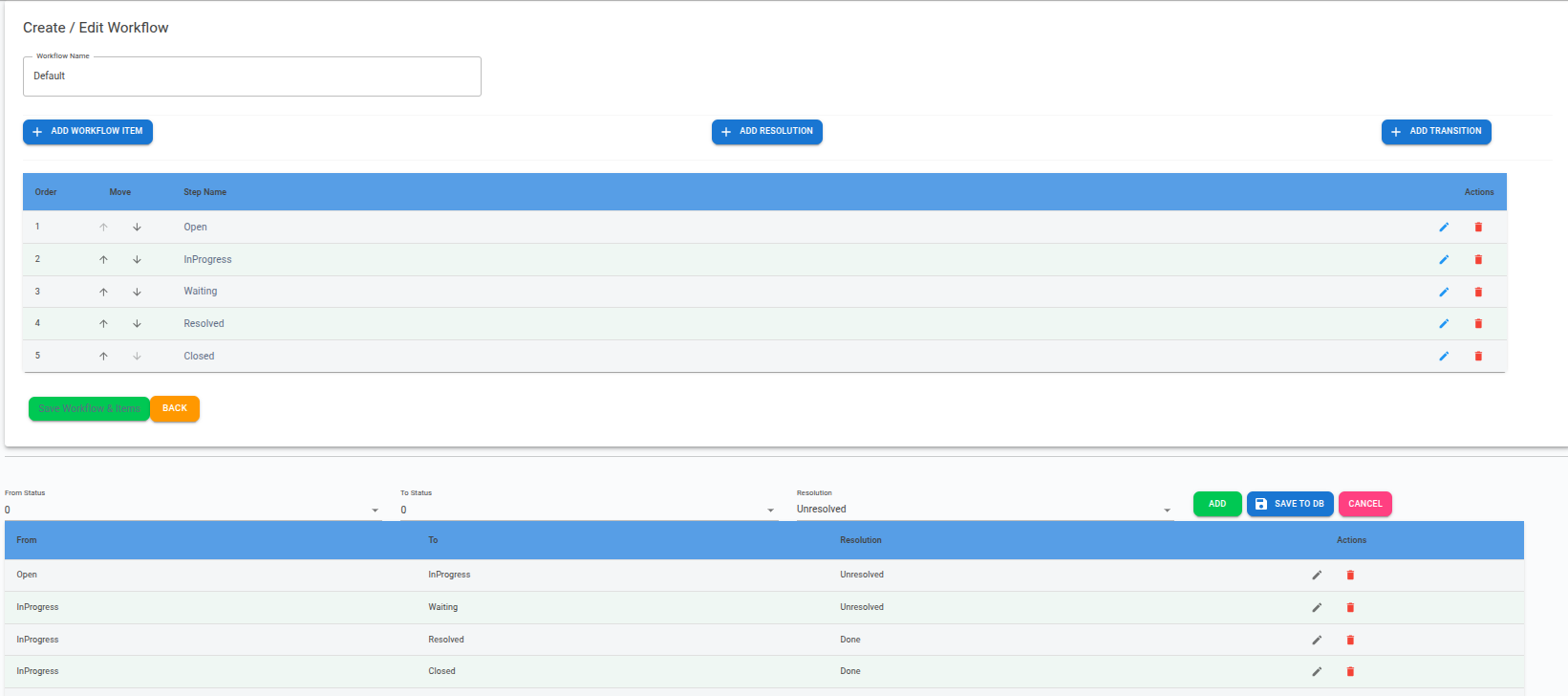Go back with the orange Back button
1568x696 pixels.
[x=175, y=408]
